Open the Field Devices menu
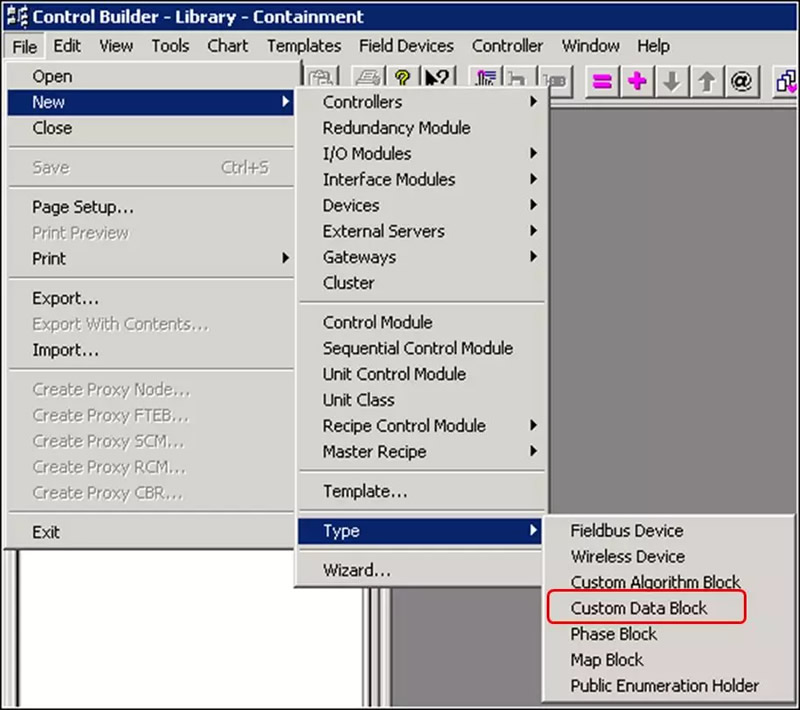 pos(406,46)
